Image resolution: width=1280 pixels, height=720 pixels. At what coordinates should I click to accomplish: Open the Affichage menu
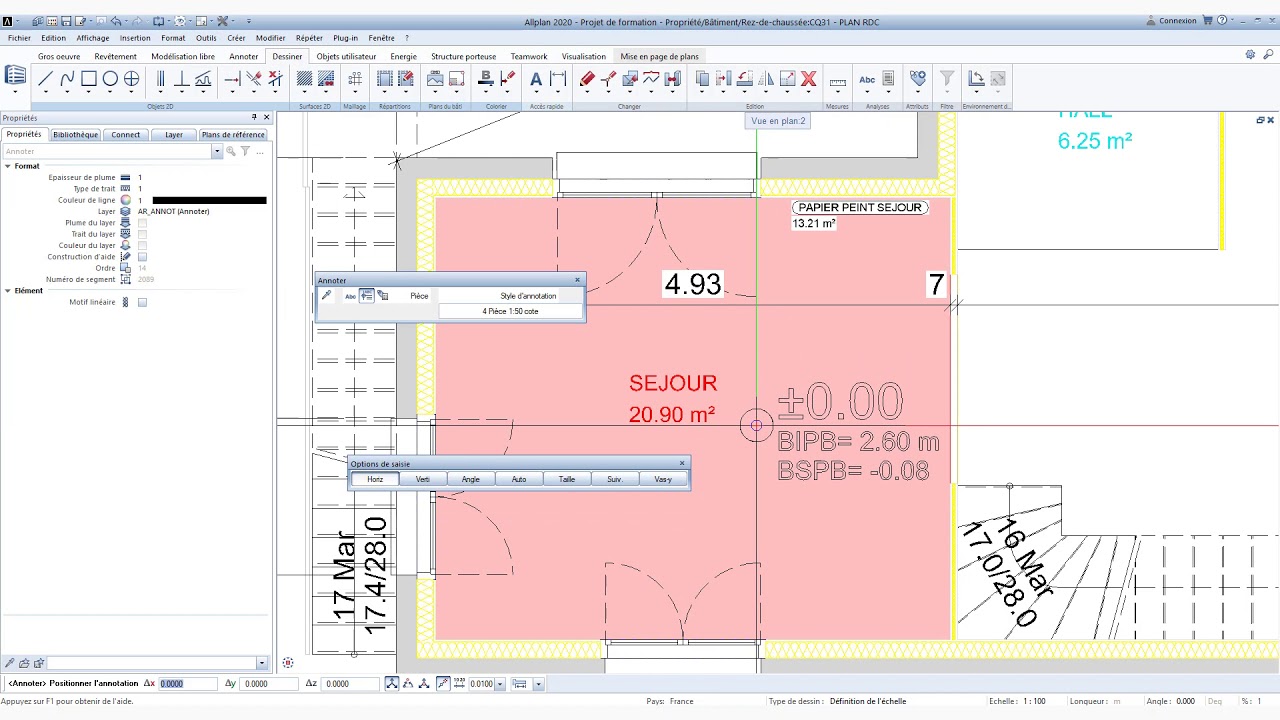pyautogui.click(x=93, y=38)
